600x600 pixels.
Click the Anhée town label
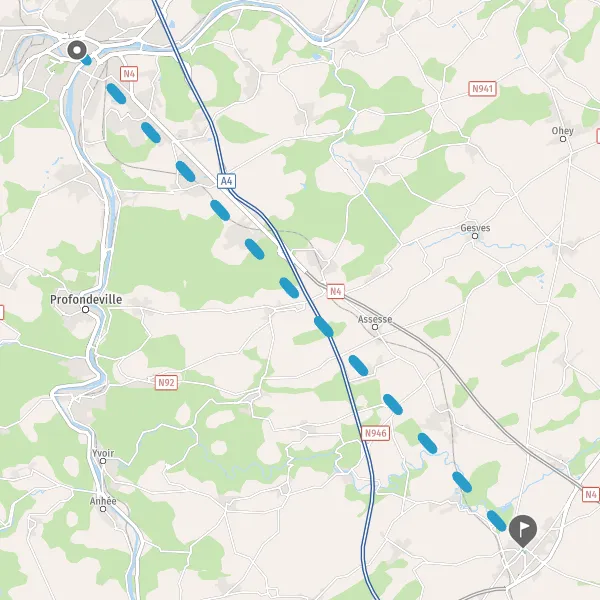point(103,501)
